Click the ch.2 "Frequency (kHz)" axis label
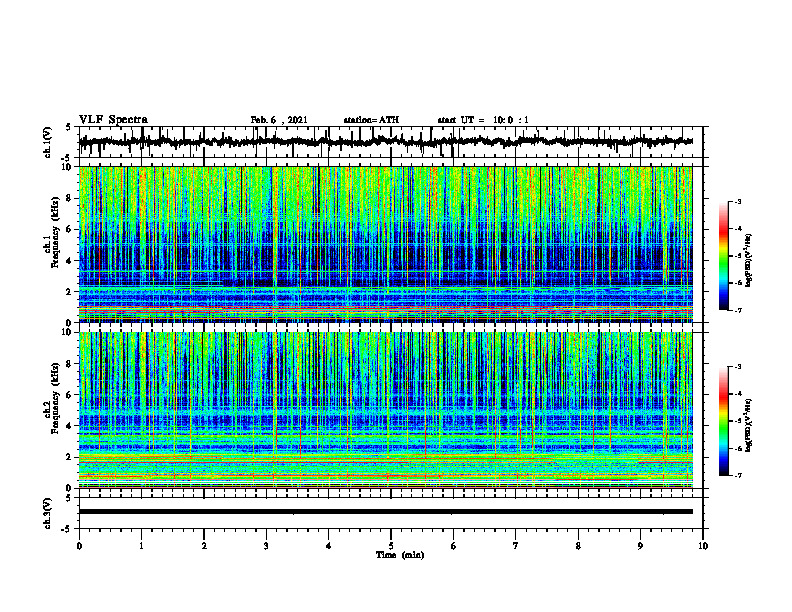The image size is (792, 612). (x=56, y=398)
